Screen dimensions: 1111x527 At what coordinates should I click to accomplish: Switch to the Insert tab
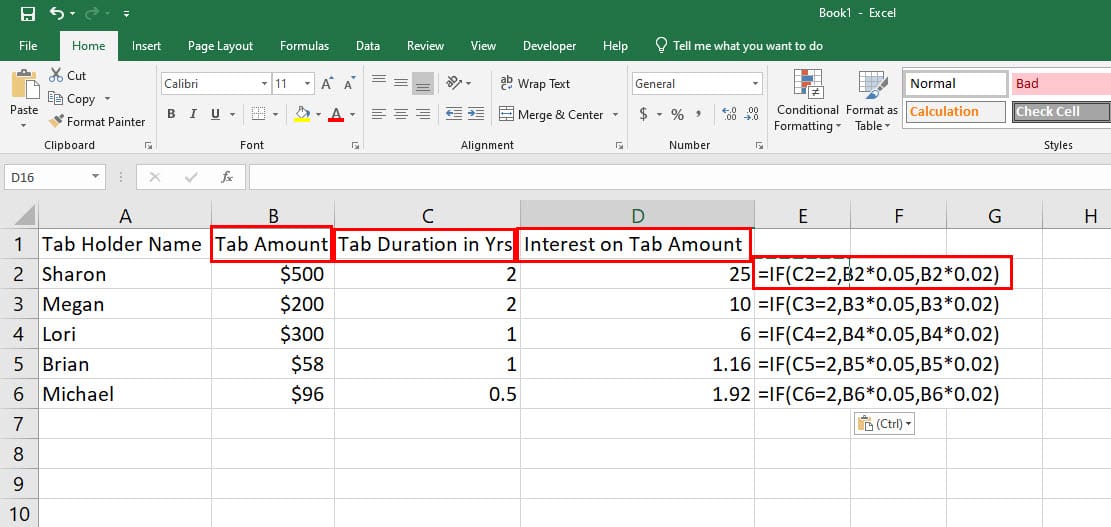pyautogui.click(x=146, y=46)
